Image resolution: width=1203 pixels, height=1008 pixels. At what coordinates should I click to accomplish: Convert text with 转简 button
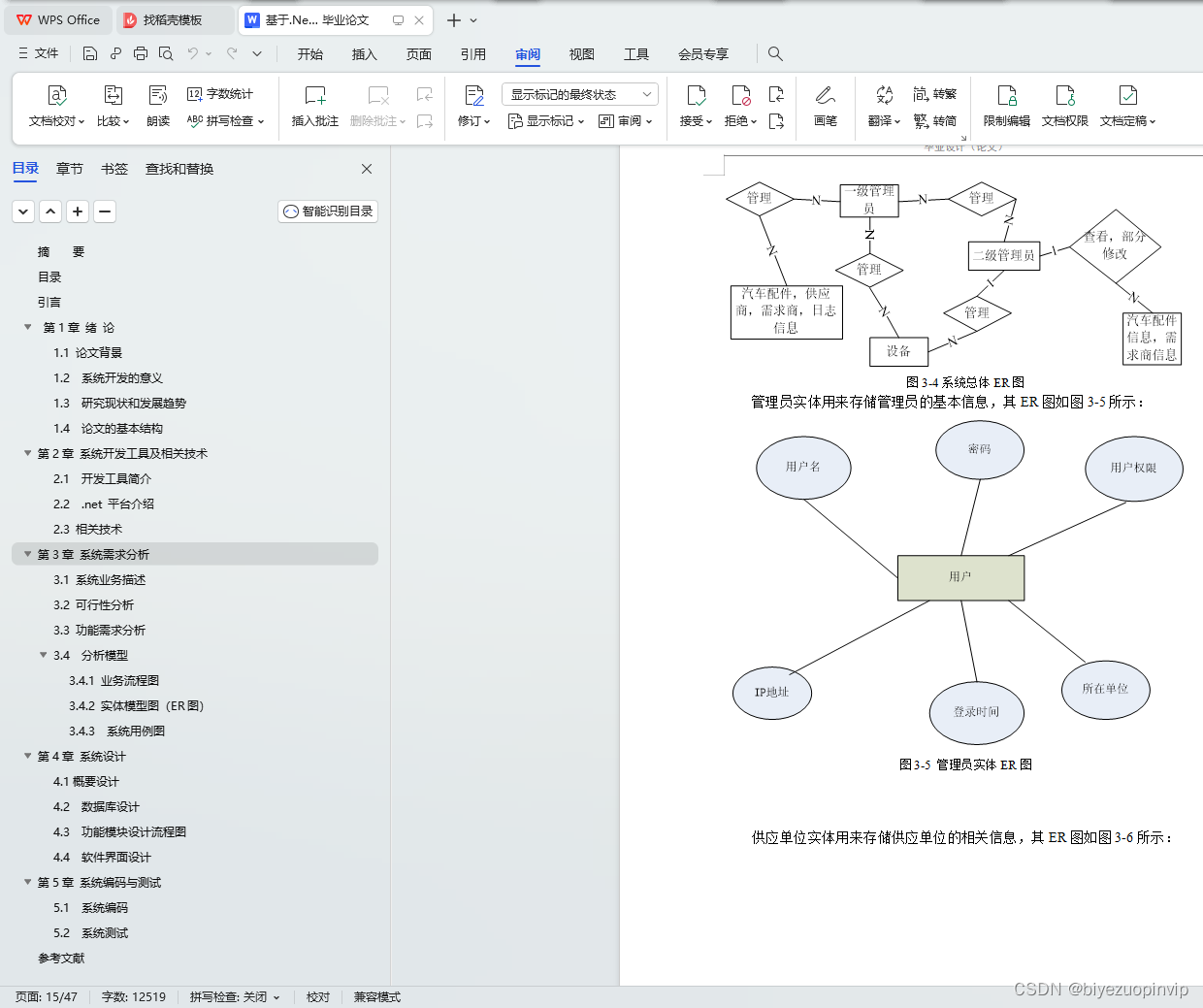point(935,121)
